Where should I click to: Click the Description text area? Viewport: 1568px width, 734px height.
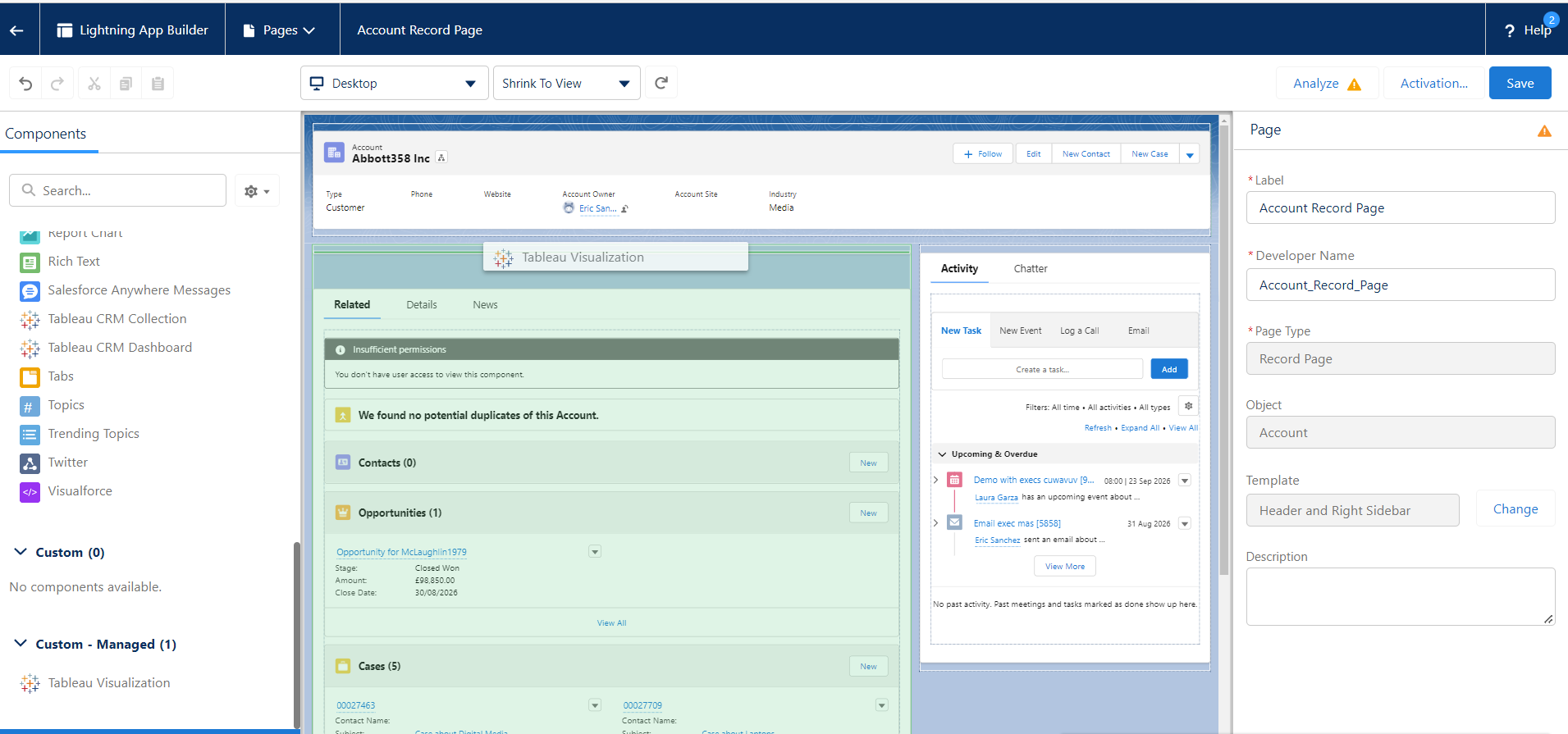[1399, 596]
